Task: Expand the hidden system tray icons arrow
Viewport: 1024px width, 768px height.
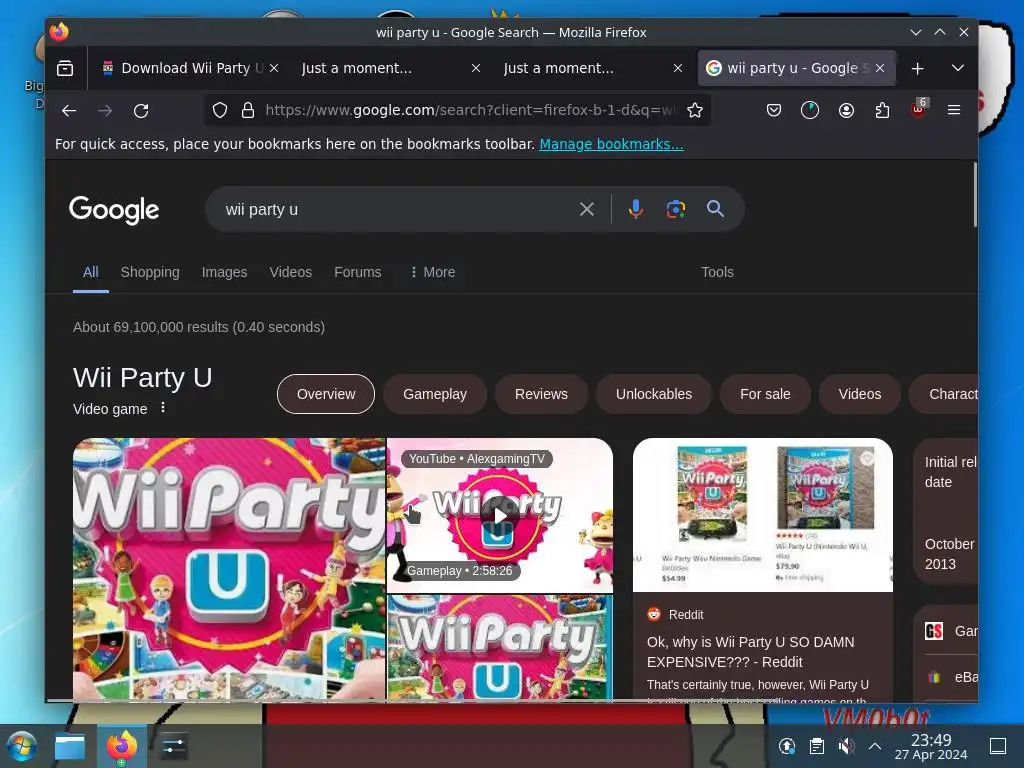Action: click(x=875, y=746)
